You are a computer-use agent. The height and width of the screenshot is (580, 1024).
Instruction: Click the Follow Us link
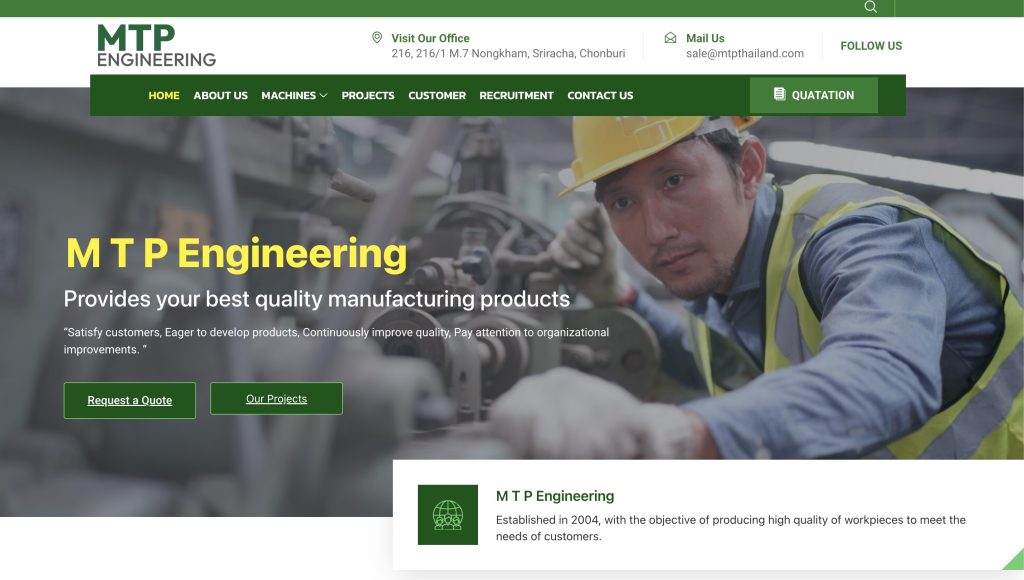[x=871, y=46]
